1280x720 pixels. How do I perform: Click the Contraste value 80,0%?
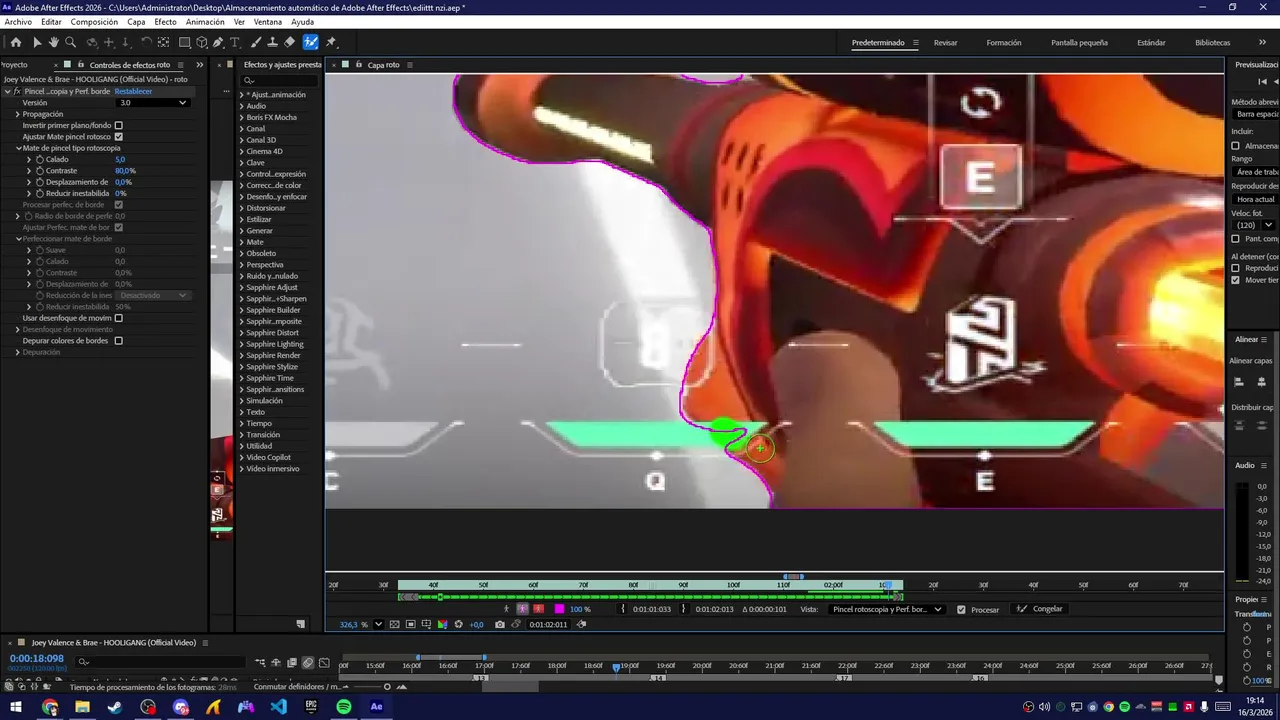point(125,171)
